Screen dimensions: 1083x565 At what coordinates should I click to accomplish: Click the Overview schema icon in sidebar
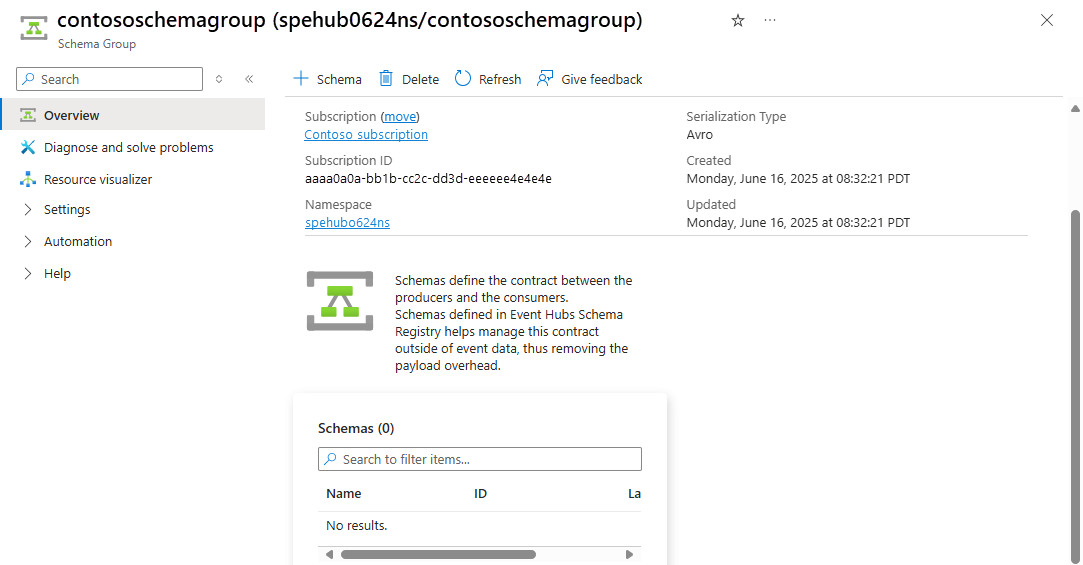pos(28,115)
